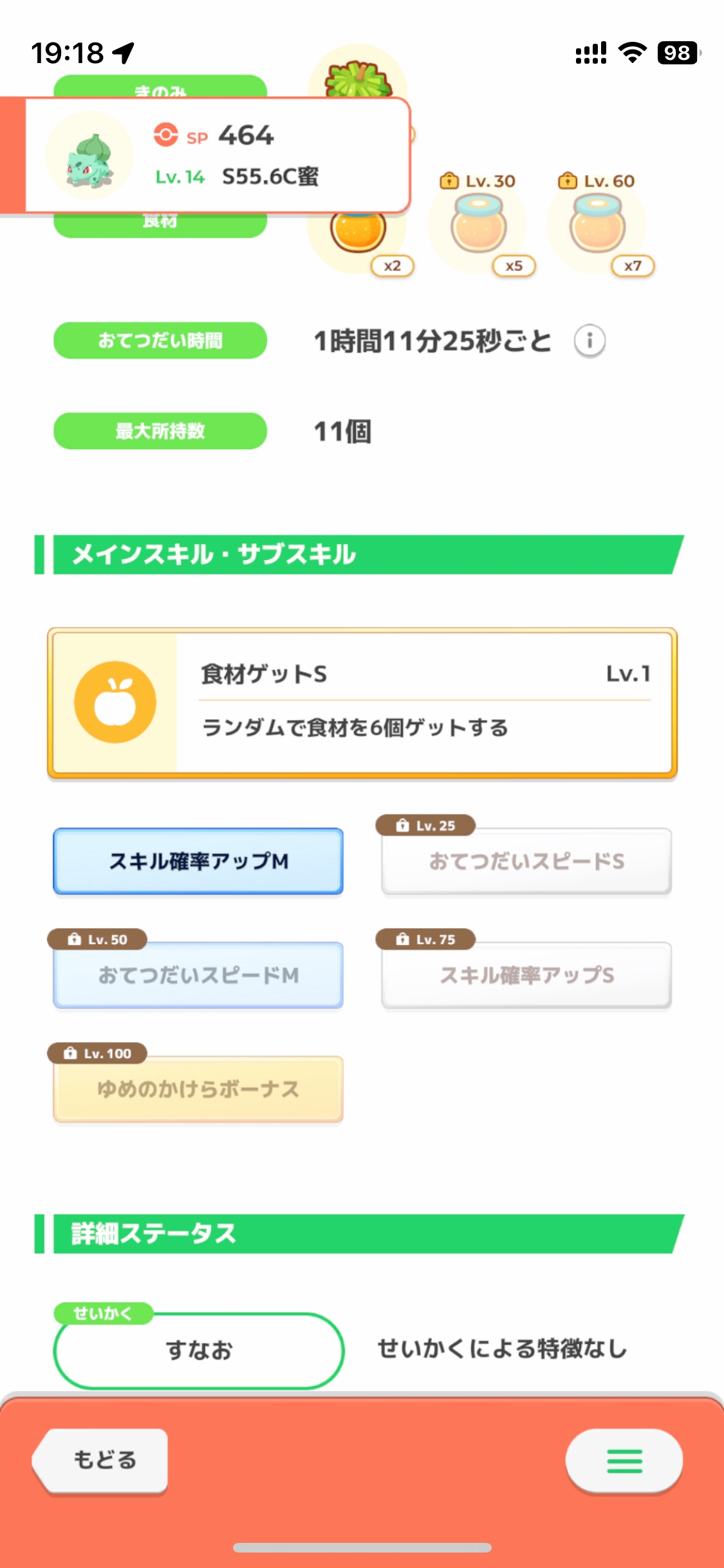Image resolution: width=724 pixels, height=1568 pixels.
Task: Tap locked おてつだいスピードS sub skill
Action: pyautogui.click(x=526, y=861)
